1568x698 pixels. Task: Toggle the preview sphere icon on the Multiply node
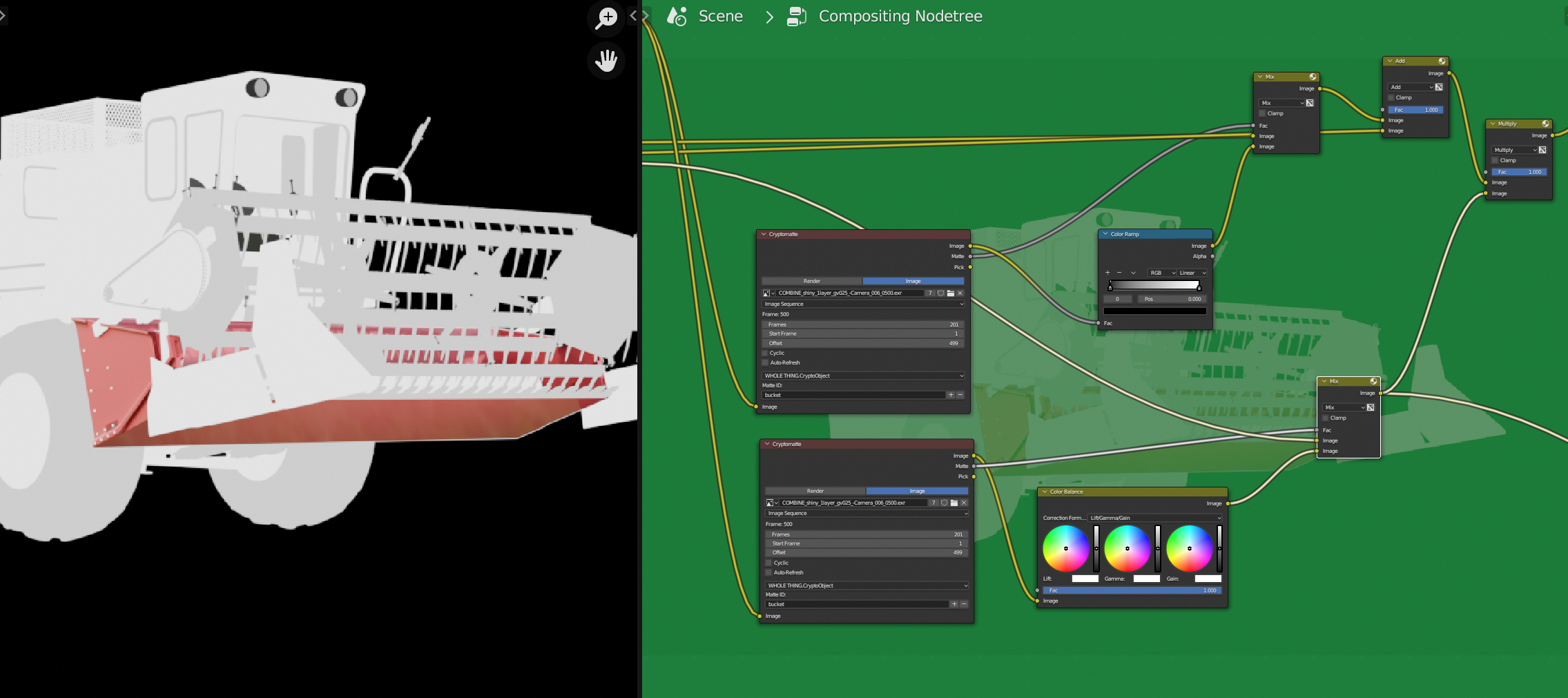click(1545, 124)
